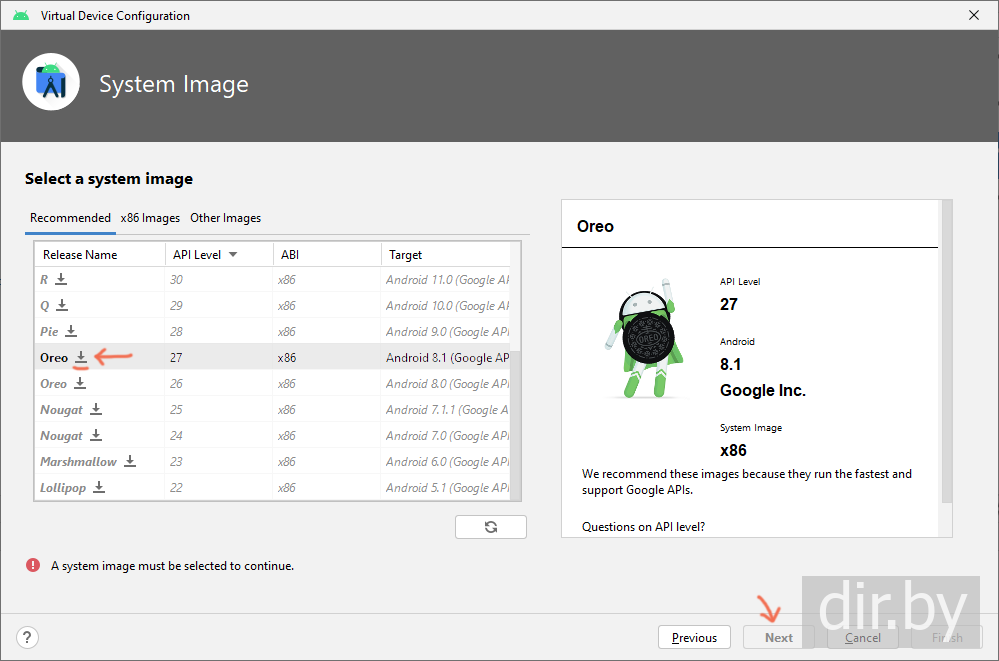Click the details panel vertical scrollbar
Image resolution: width=999 pixels, height=661 pixels.
point(946,350)
